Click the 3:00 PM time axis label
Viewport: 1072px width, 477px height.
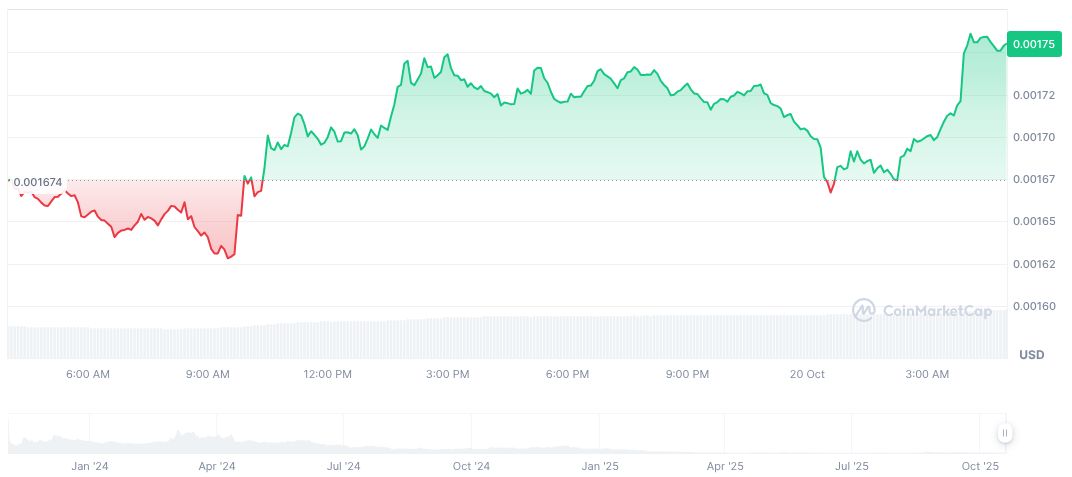(x=447, y=374)
